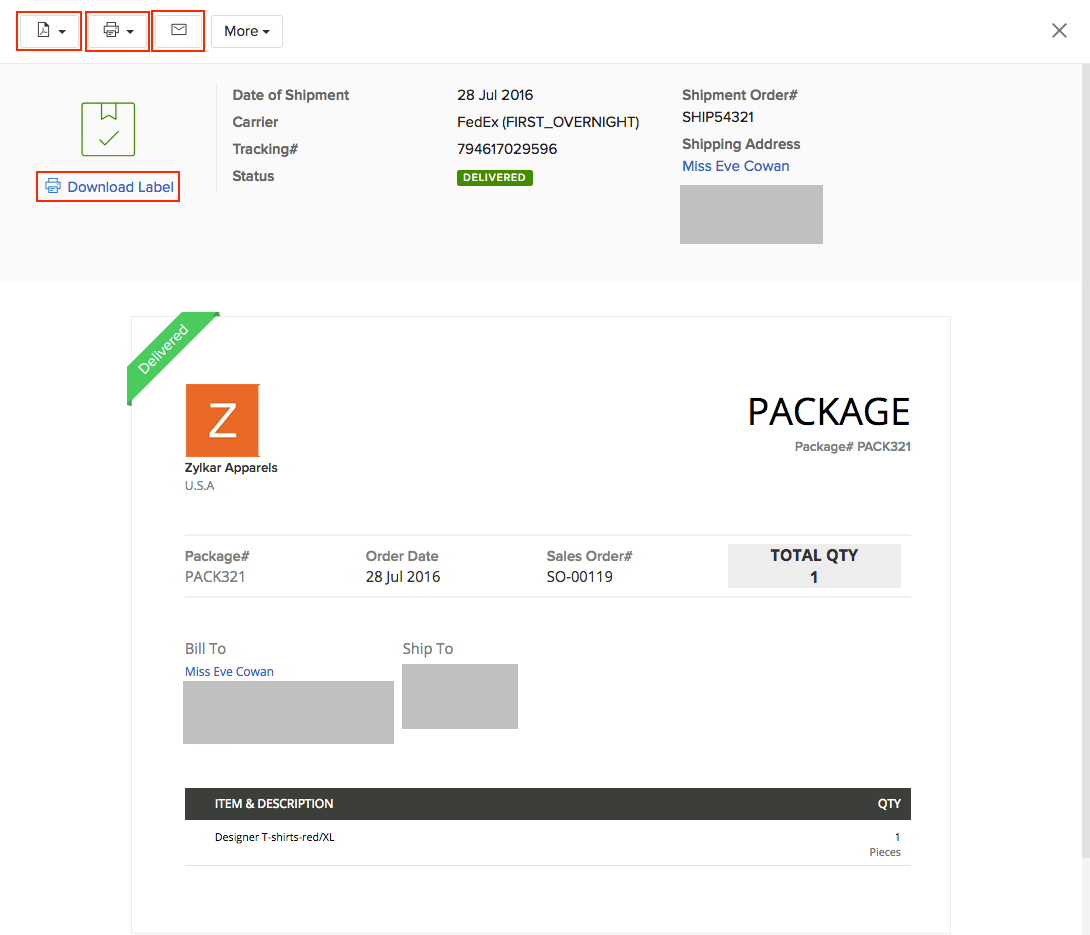Click the DELIVERED status badge
This screenshot has height=935, width=1090.
pyautogui.click(x=494, y=177)
